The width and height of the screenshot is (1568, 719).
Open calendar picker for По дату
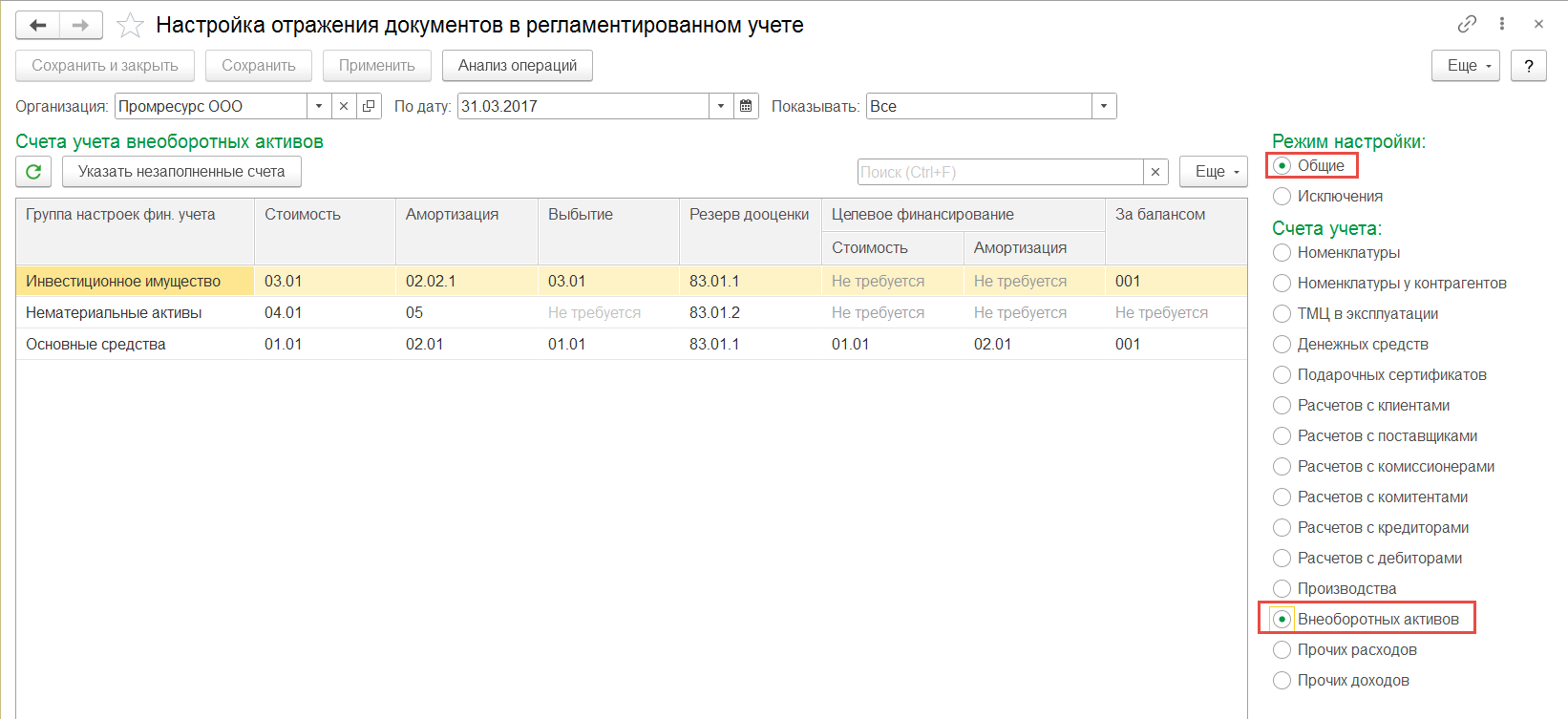click(746, 106)
